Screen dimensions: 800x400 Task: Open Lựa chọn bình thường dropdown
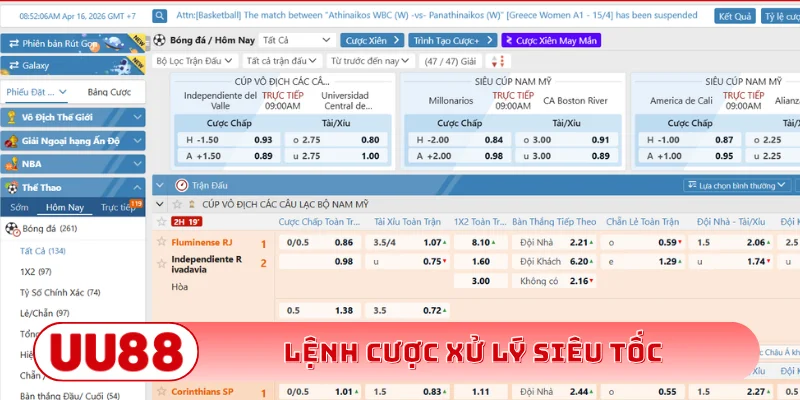(x=737, y=186)
